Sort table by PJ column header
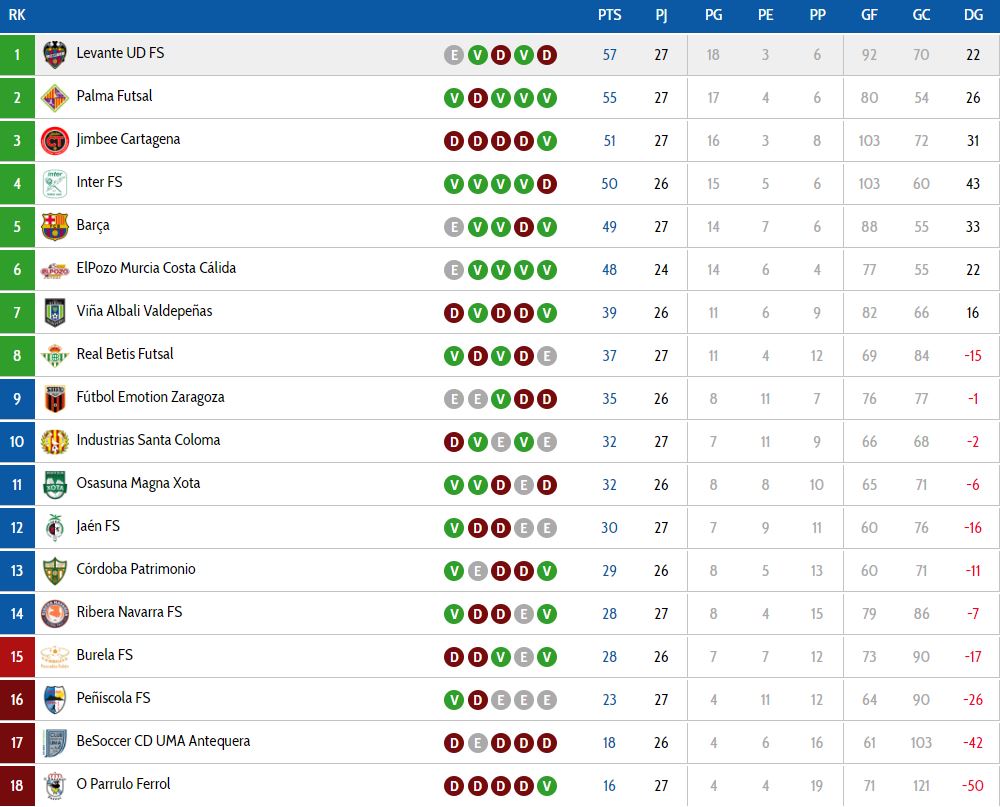This screenshot has height=807, width=1000. pyautogui.click(x=661, y=15)
